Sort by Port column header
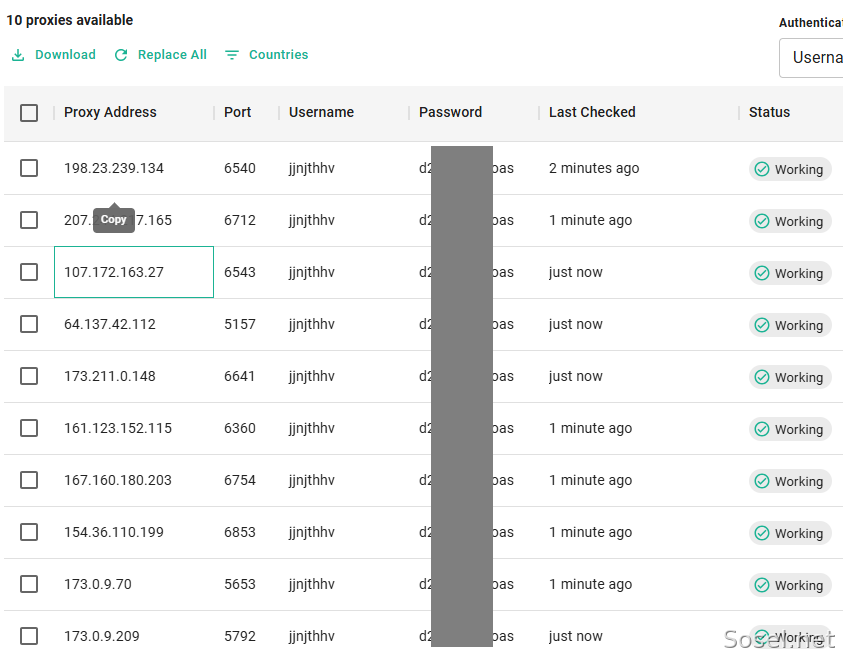843x657 pixels. (238, 112)
